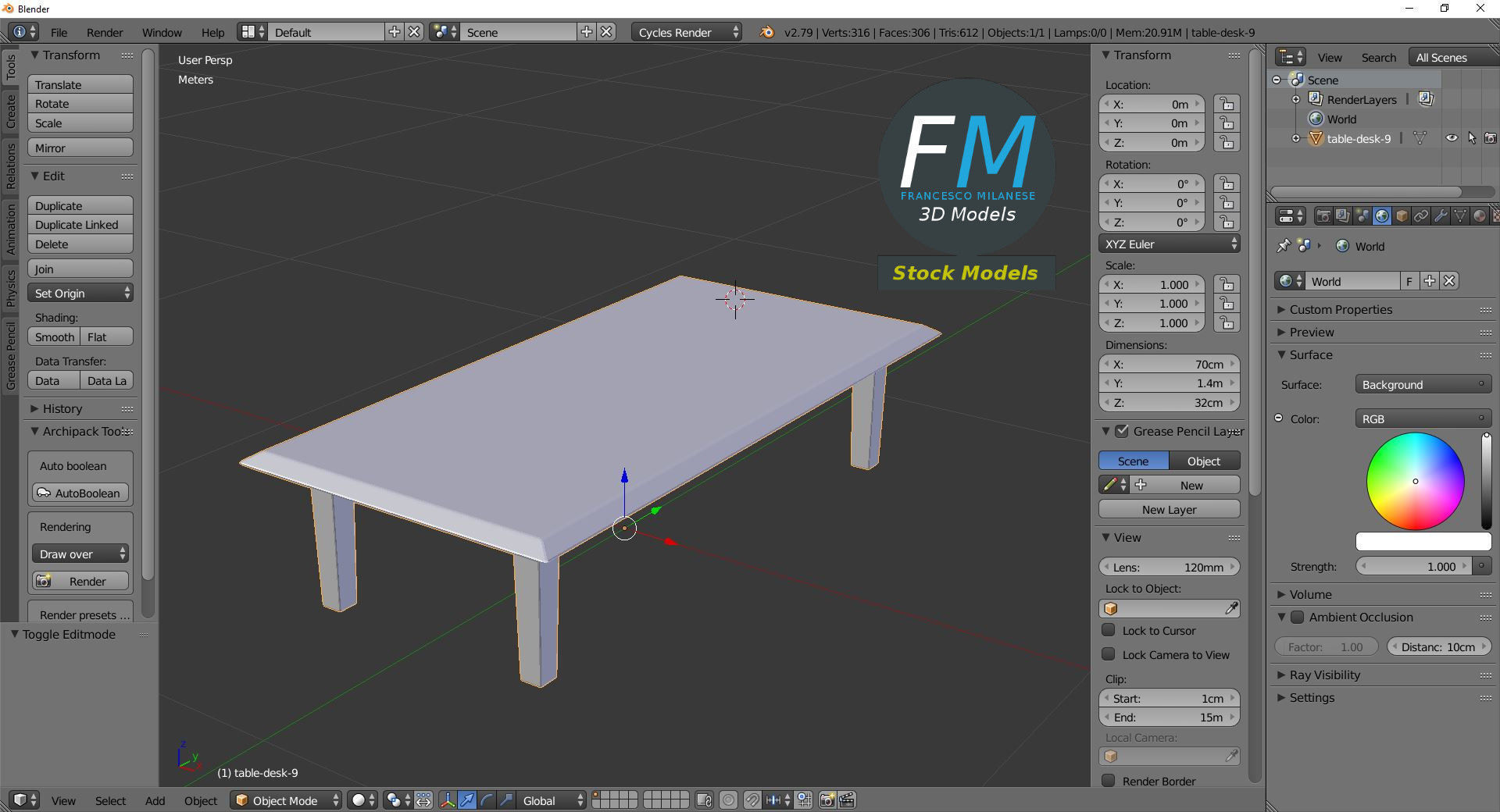Image resolution: width=1500 pixels, height=812 pixels.
Task: Open the Render Layers properties tab
Action: 1343,216
